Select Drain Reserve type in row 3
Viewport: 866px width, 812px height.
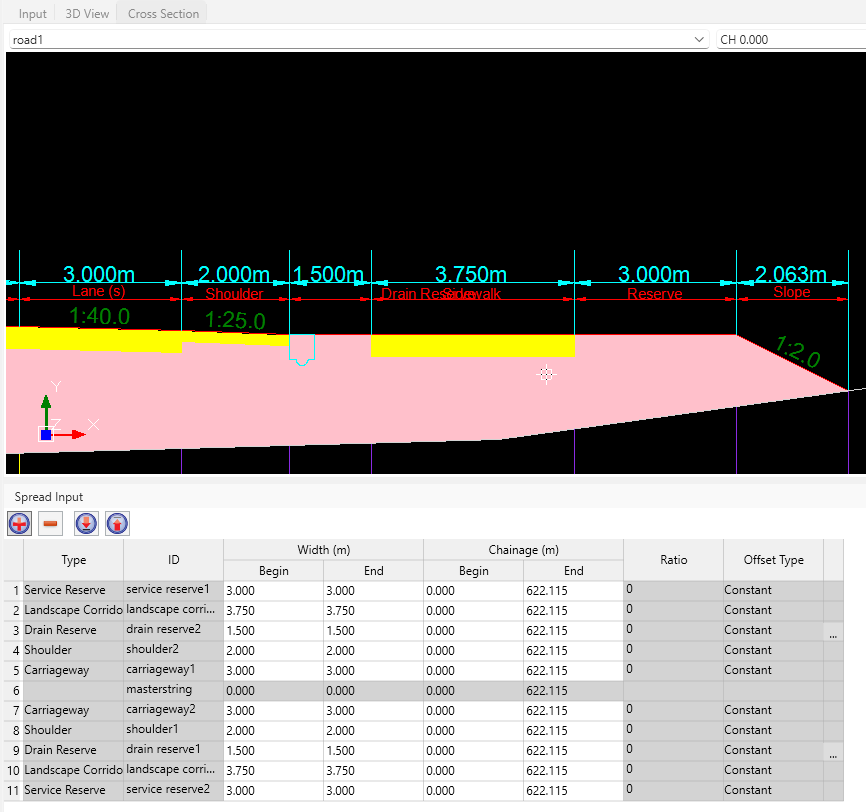tap(73, 630)
